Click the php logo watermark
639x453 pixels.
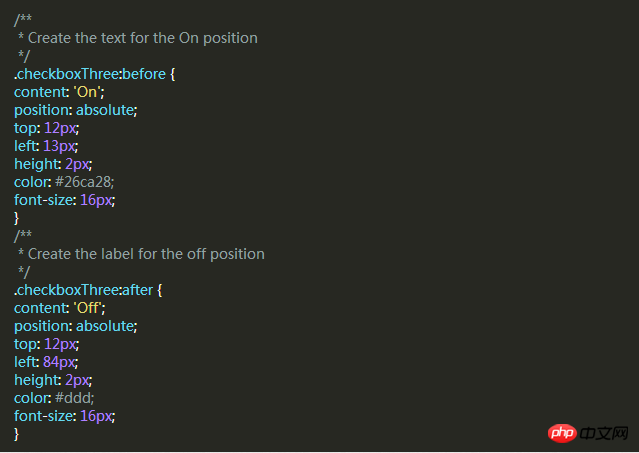tap(562, 433)
